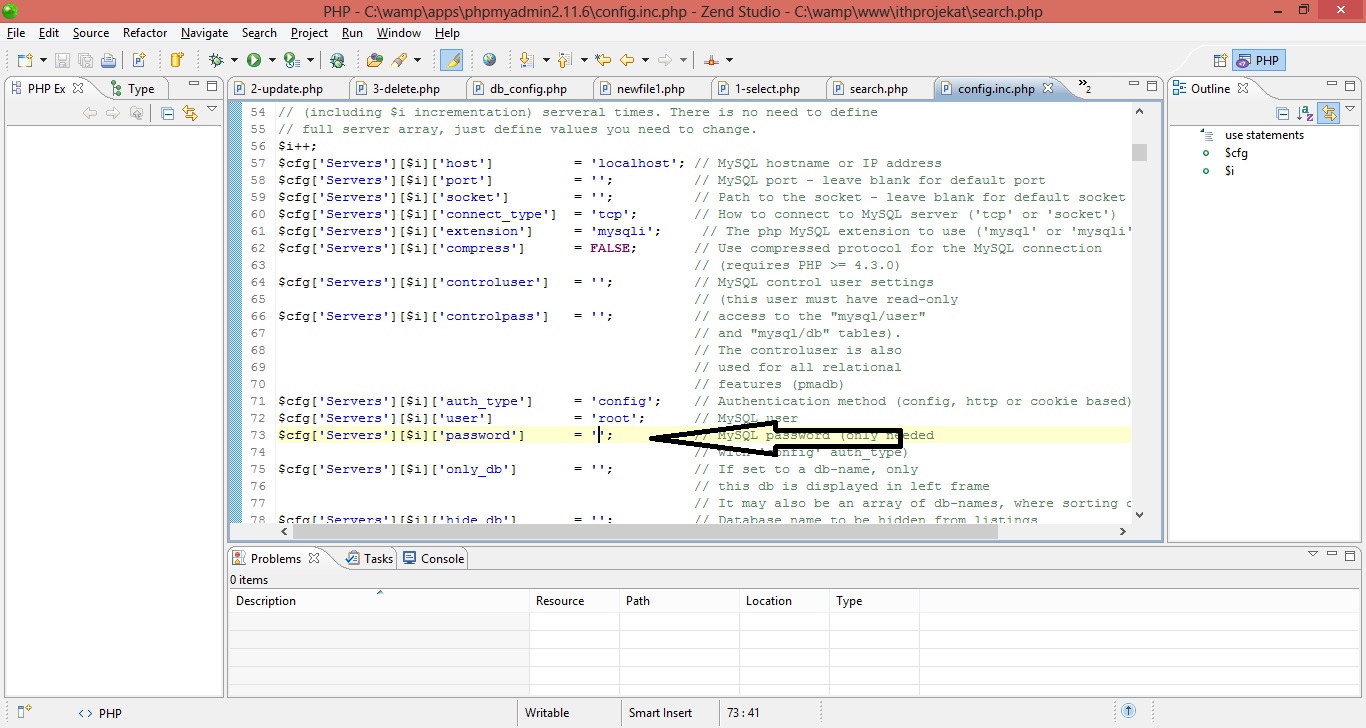Screen dimensions: 1366x728
Task: Open the web browser globe icon
Action: [489, 60]
